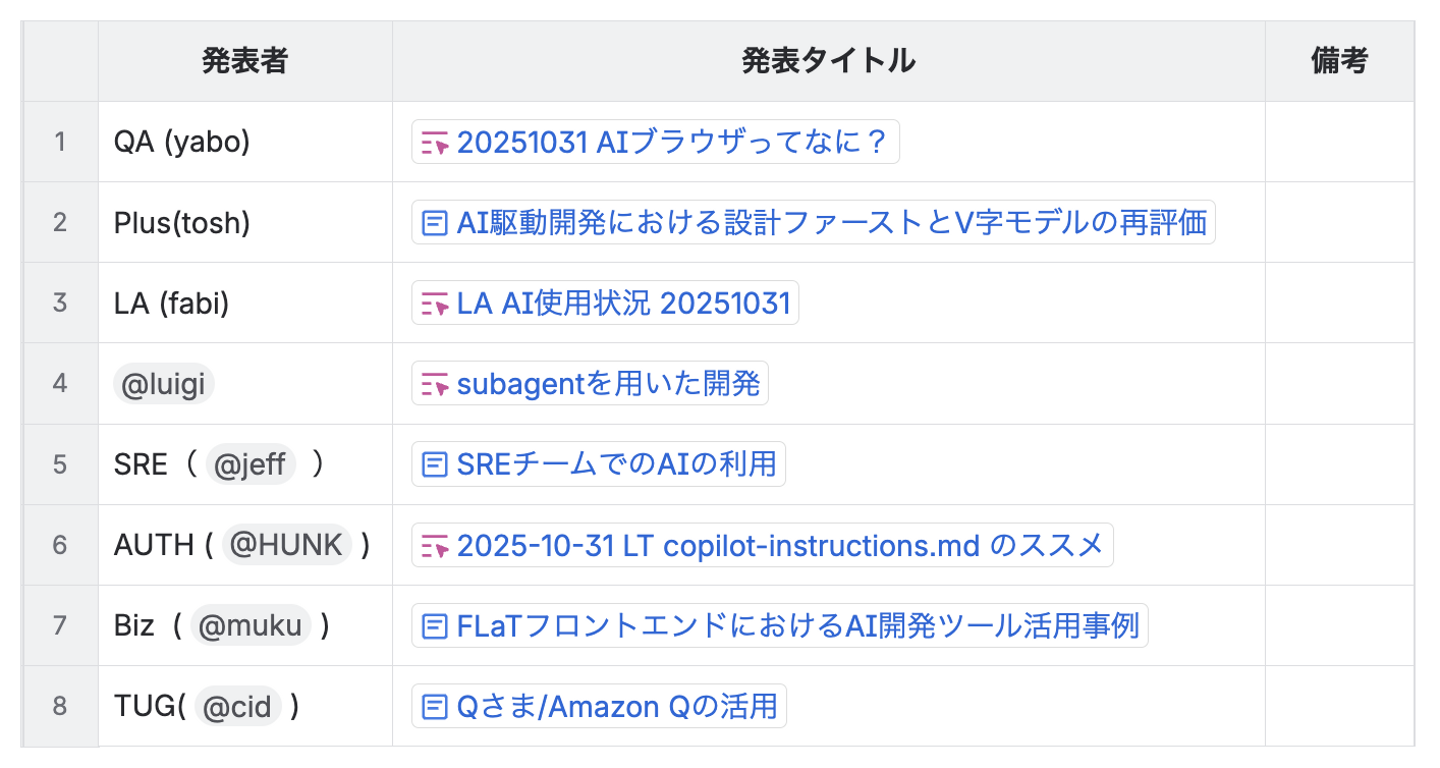Click the @HUNK user mention

coord(286,546)
